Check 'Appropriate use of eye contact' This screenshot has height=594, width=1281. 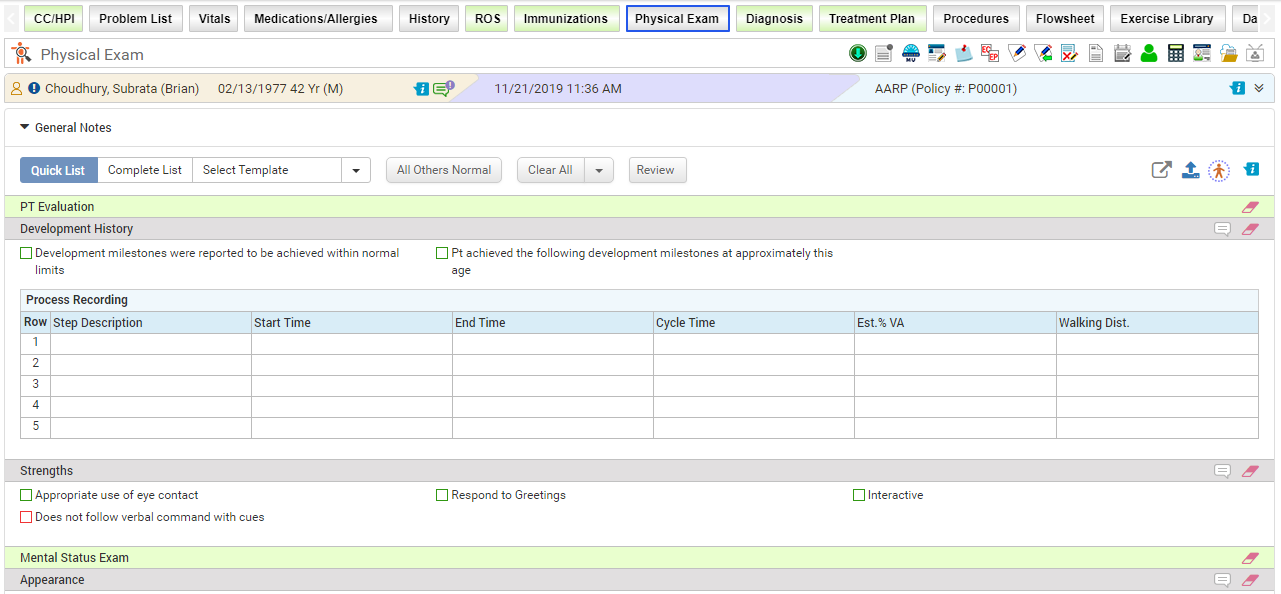click(x=26, y=495)
